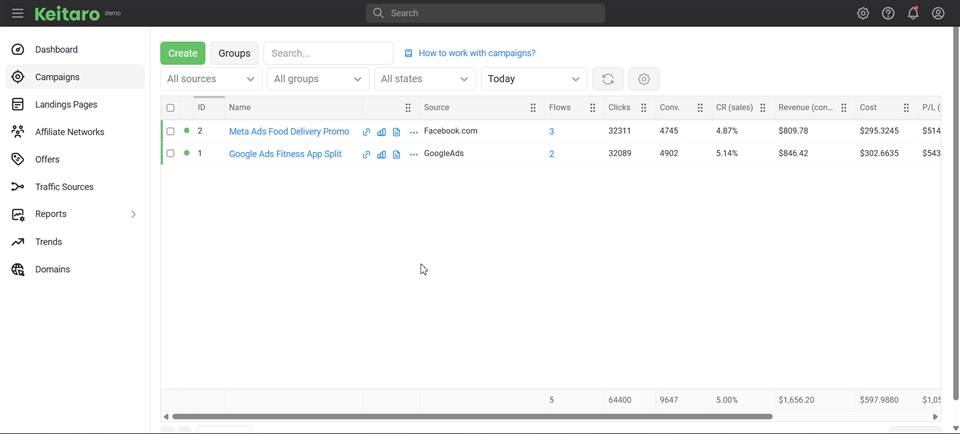Click the user profile icon

point(938,13)
